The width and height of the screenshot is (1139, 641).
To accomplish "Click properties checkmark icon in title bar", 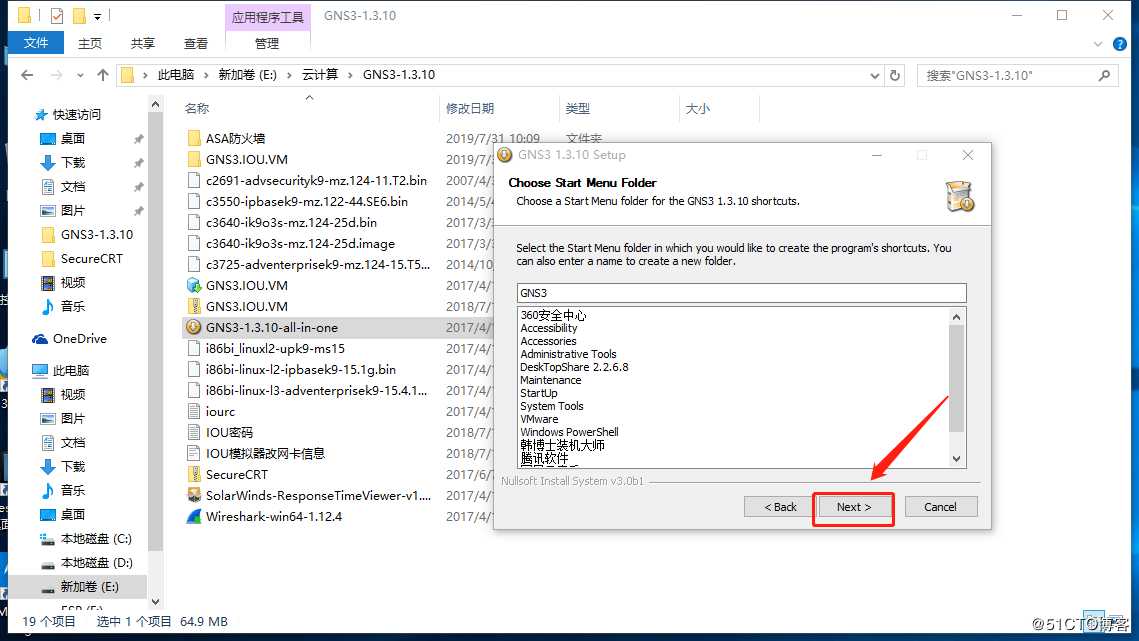I will tap(57, 15).
